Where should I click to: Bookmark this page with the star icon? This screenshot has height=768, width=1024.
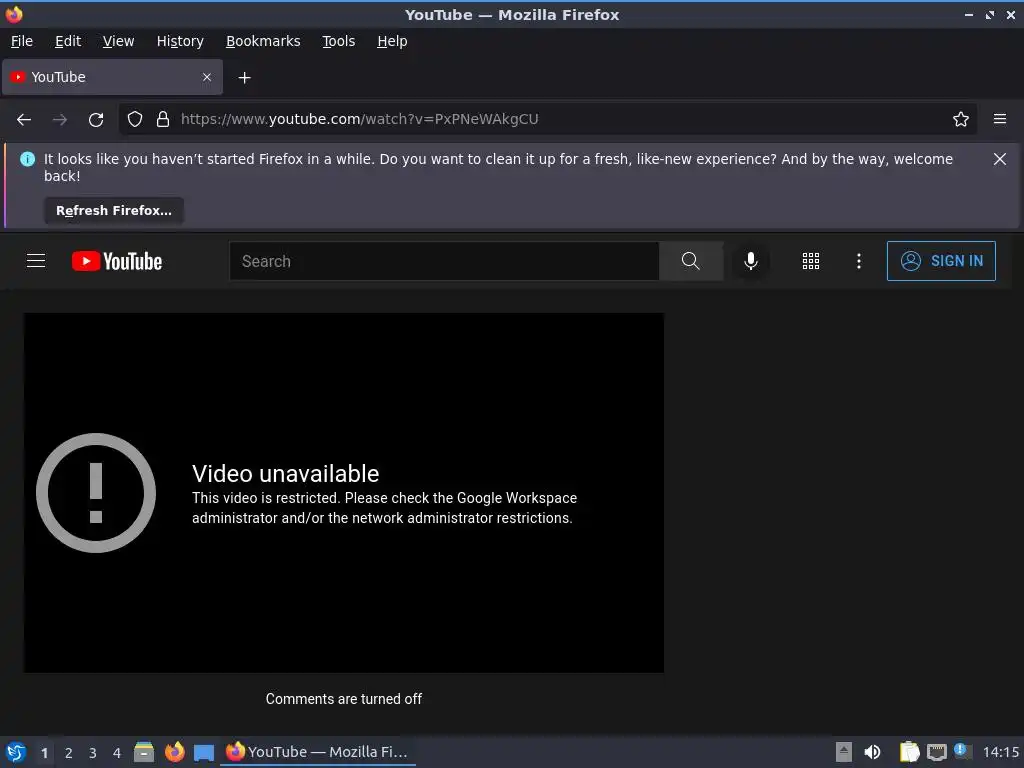point(961,119)
